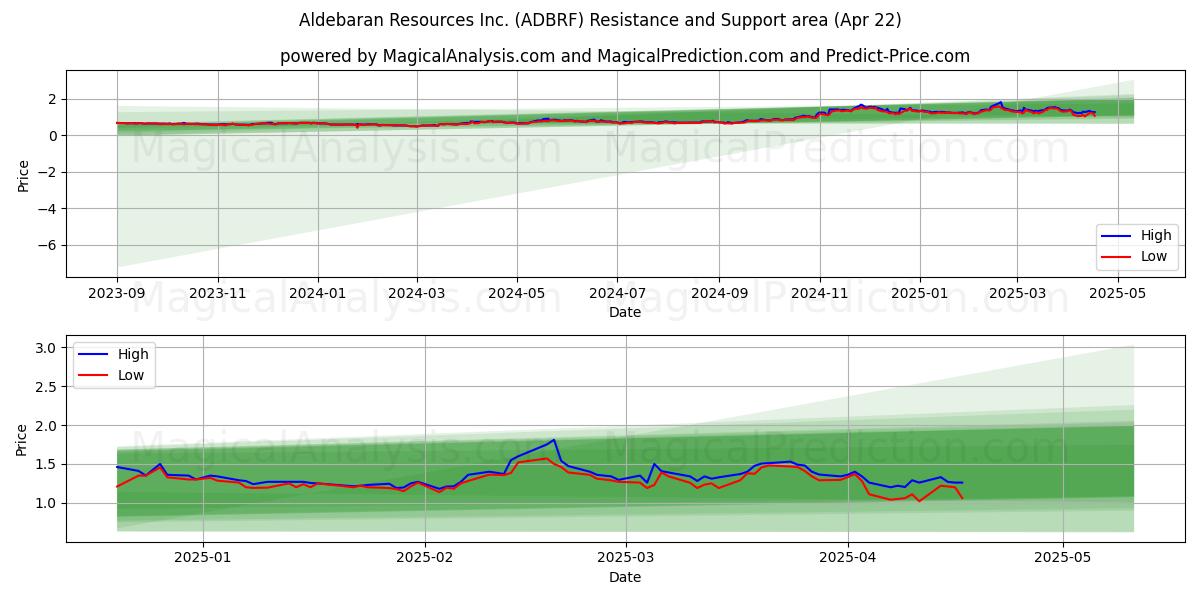The height and width of the screenshot is (600, 1200).
Task: Click the '2023-11' label on the top x-axis
Action: pos(218,294)
